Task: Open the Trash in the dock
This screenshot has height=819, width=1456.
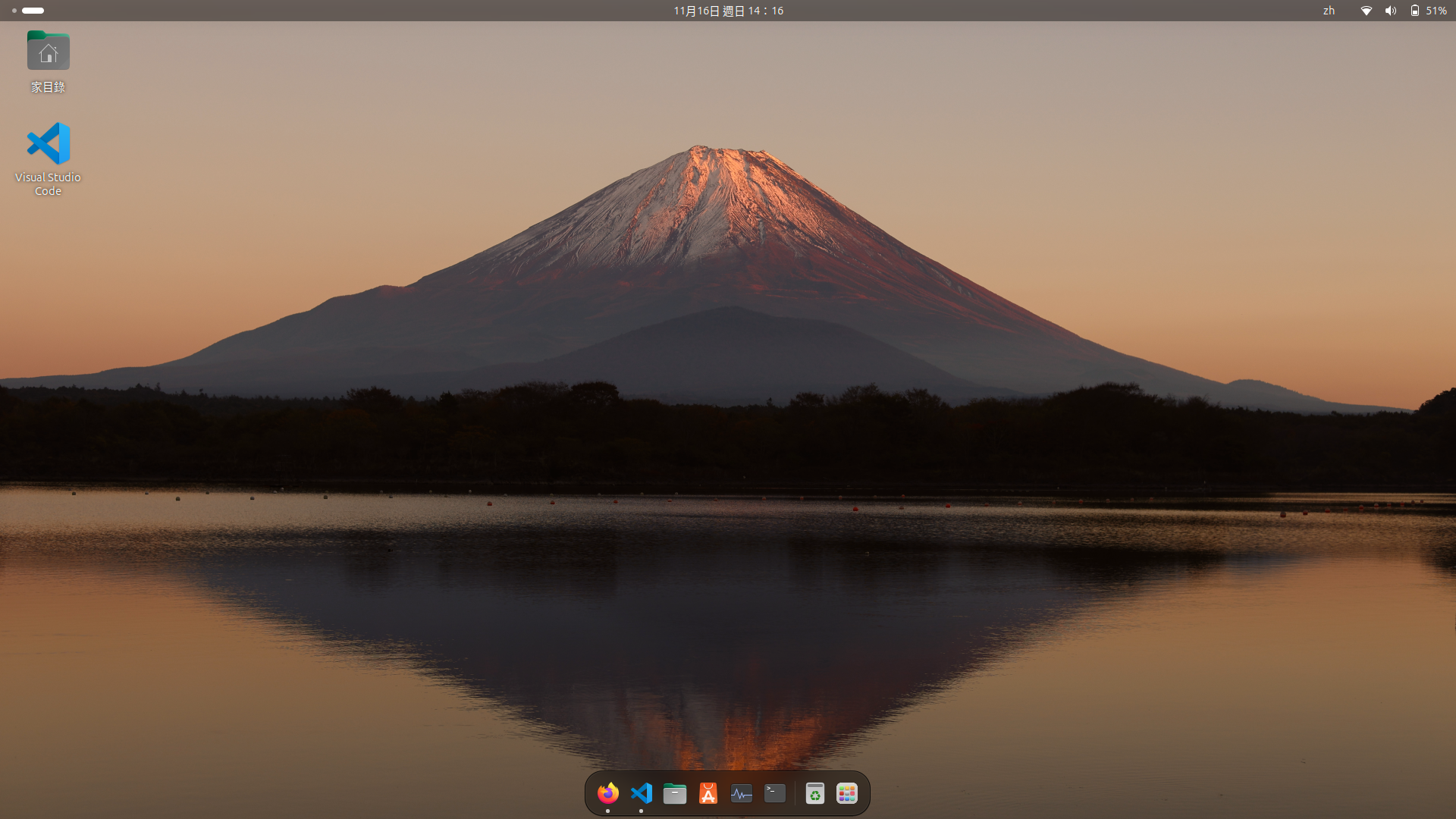Action: (x=814, y=793)
